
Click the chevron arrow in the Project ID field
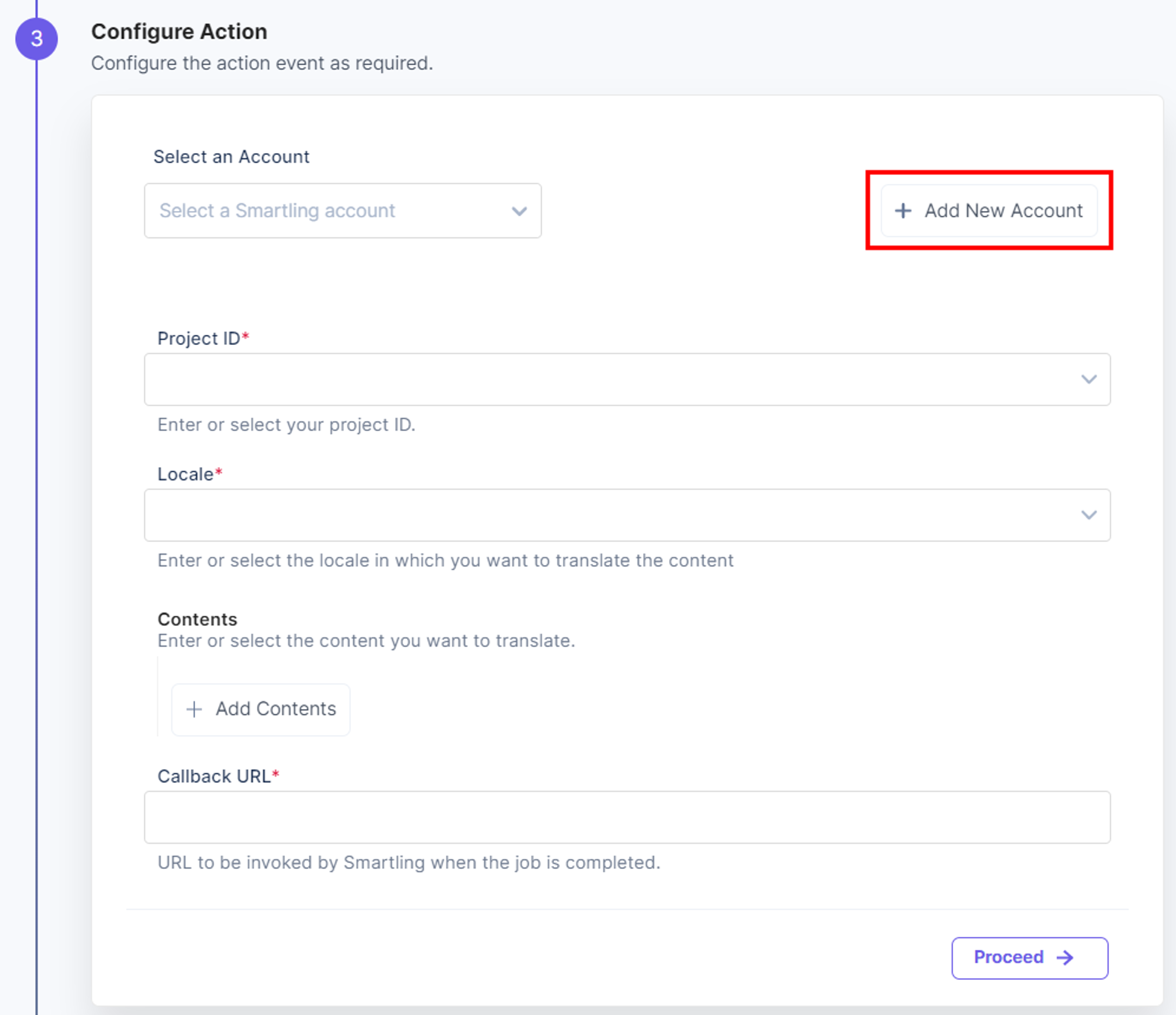tap(1089, 379)
